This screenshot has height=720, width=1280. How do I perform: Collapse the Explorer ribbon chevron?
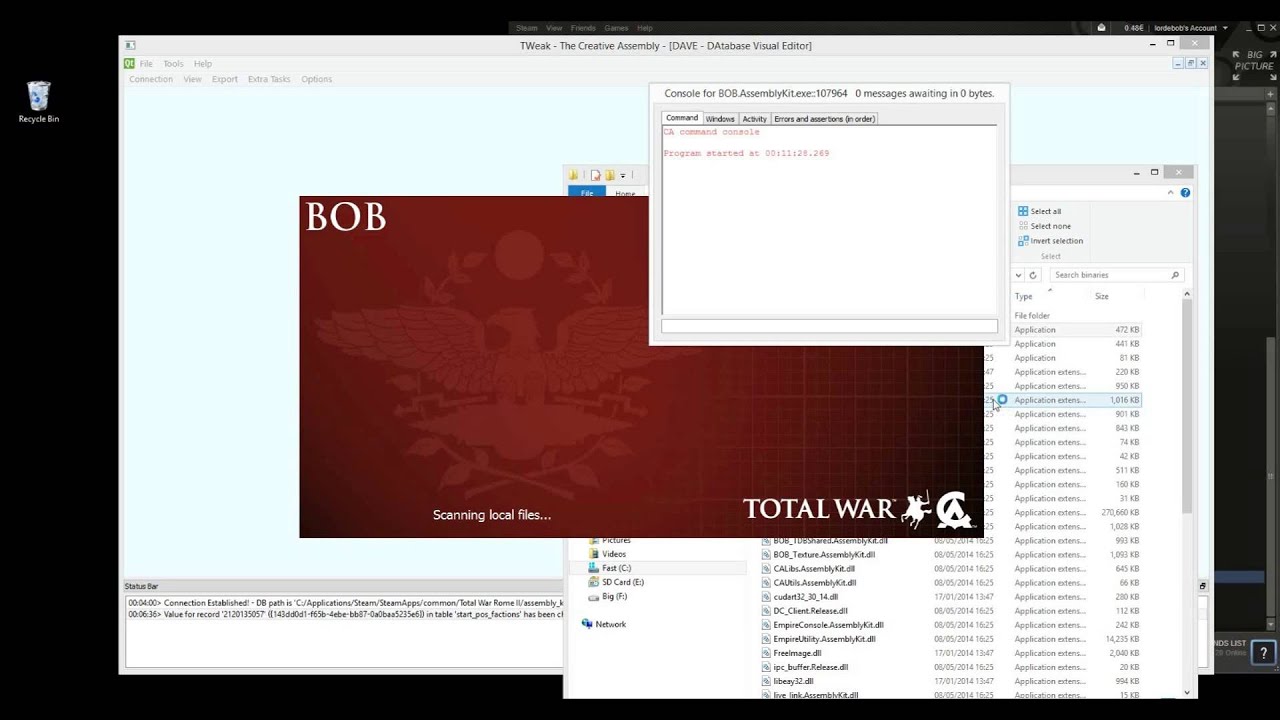pos(1173,193)
